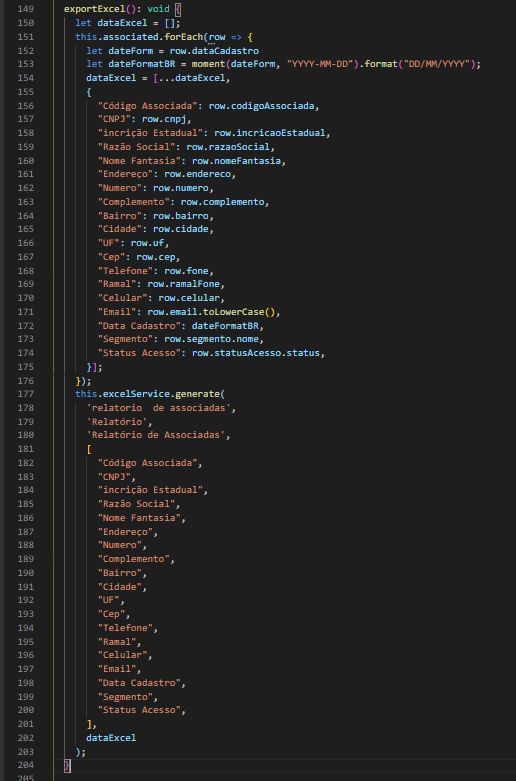Click row.razaoSocial on line 159

click(228, 147)
